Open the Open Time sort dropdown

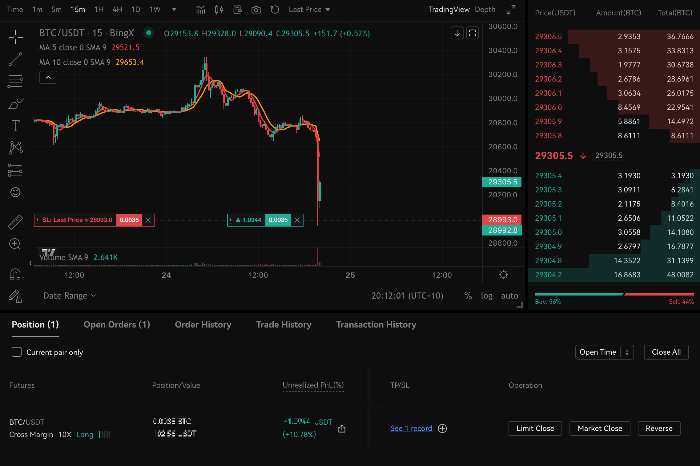[604, 352]
